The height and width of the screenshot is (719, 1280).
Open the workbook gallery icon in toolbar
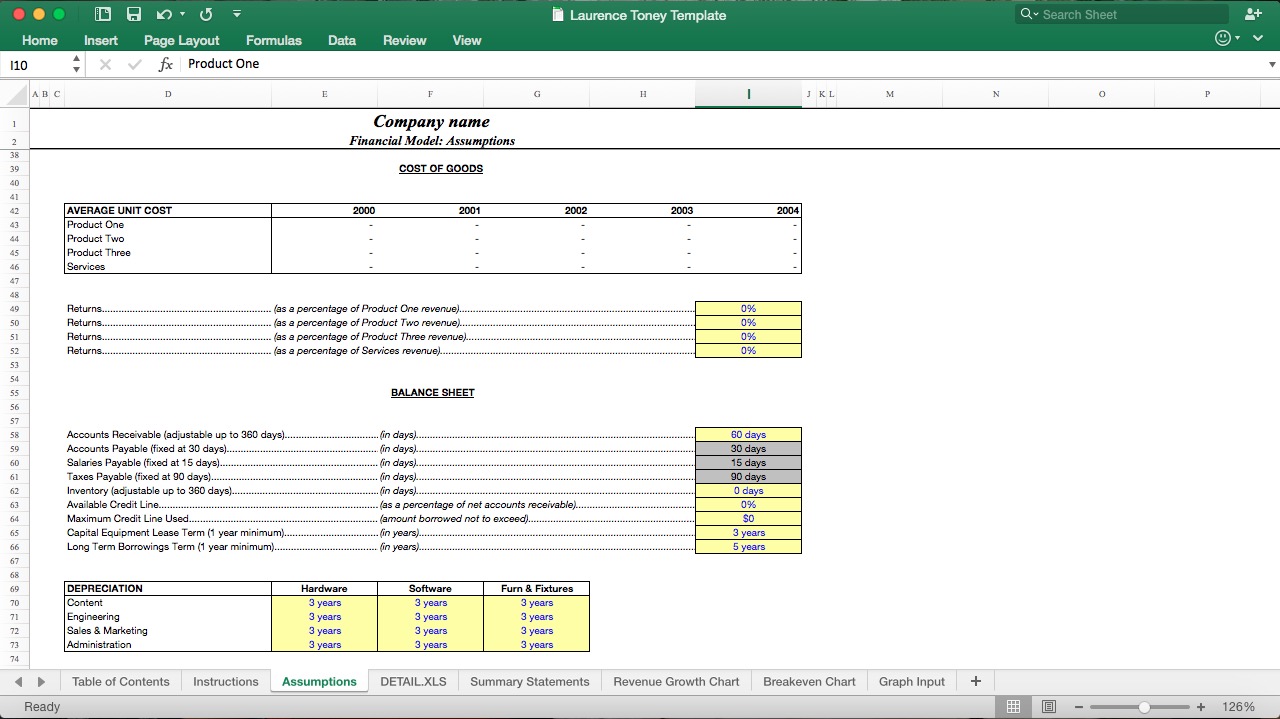pos(103,14)
